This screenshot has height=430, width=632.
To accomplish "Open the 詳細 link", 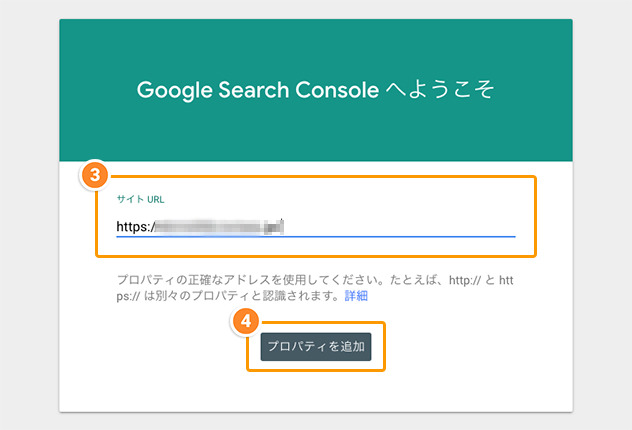I will pyautogui.click(x=356, y=296).
